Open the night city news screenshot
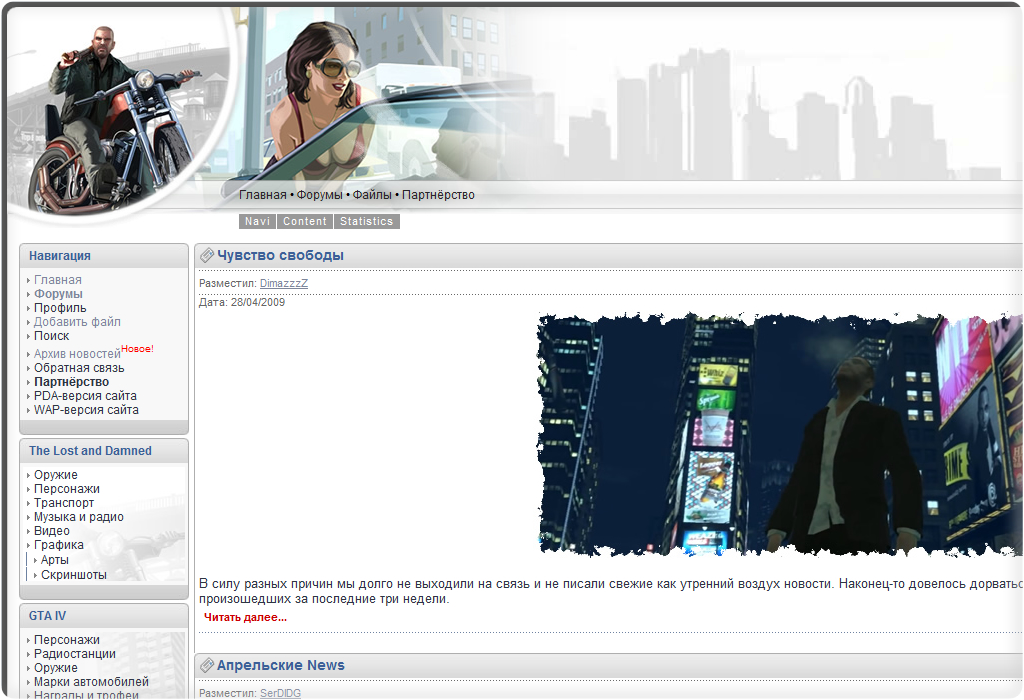Screen dimensions: 1024x700 (x=780, y=435)
